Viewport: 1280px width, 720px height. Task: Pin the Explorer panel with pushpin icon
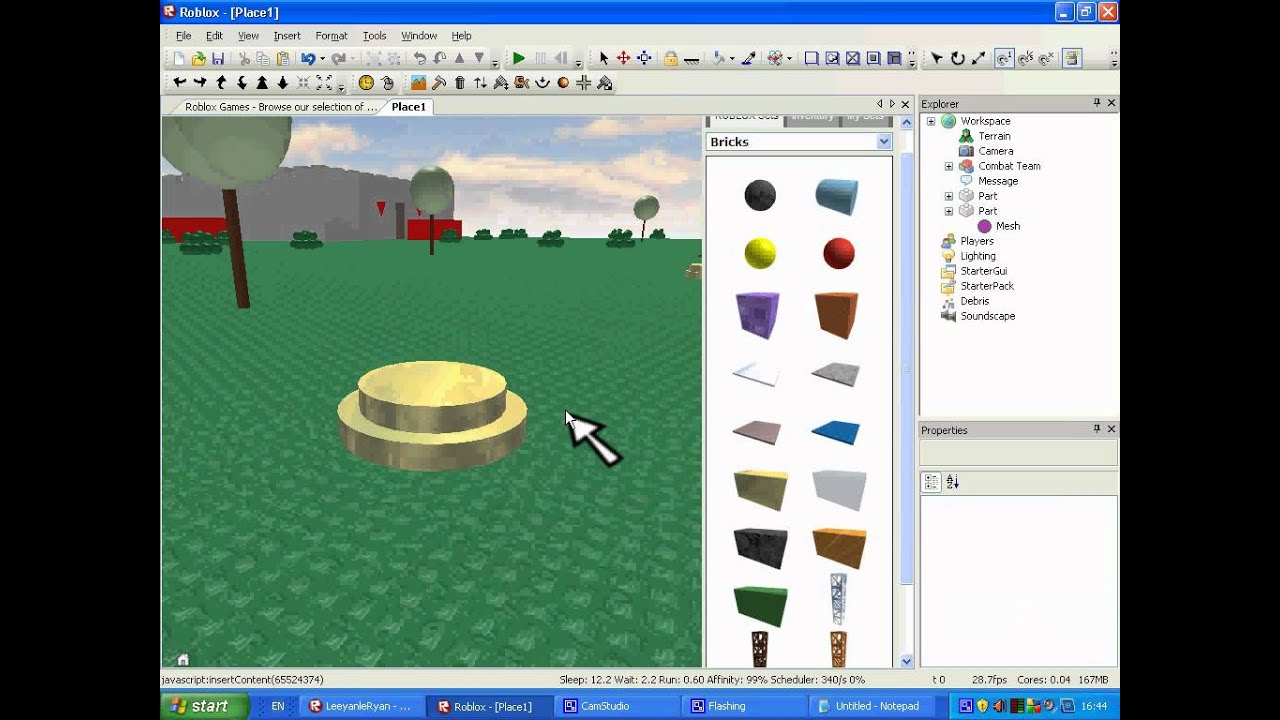(x=1097, y=103)
